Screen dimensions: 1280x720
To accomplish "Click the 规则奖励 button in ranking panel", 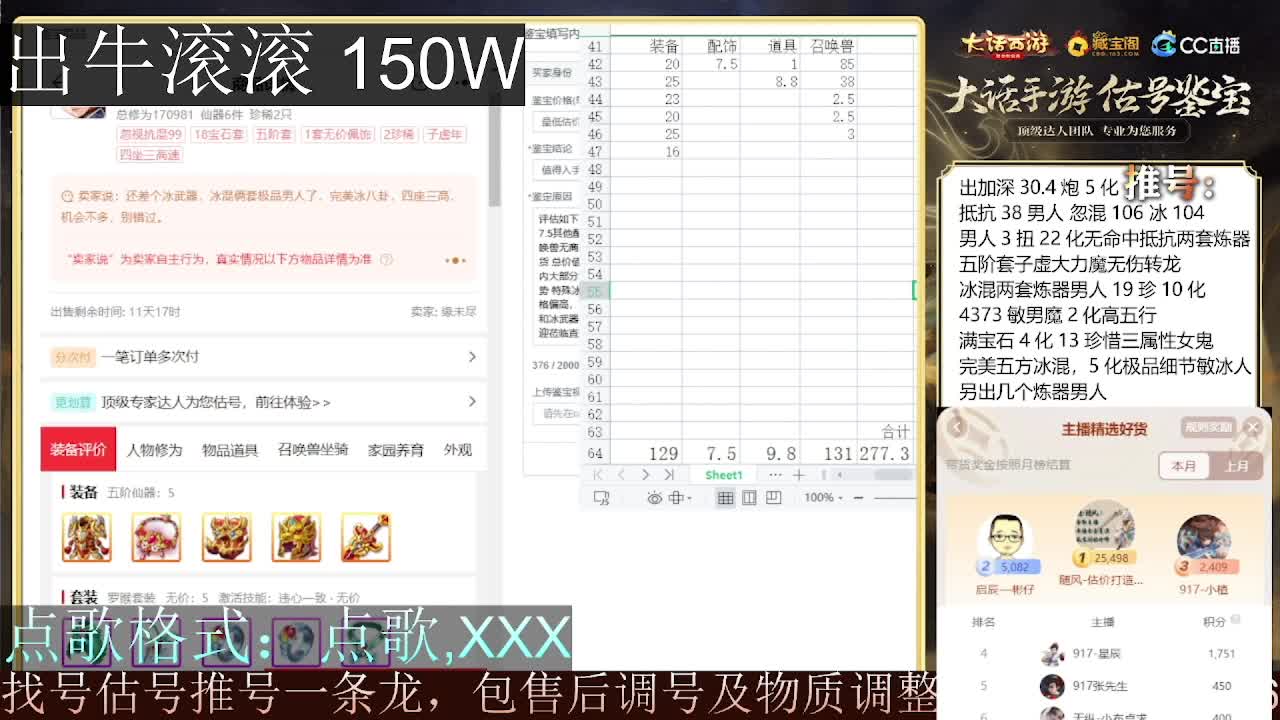I will 1207,427.
